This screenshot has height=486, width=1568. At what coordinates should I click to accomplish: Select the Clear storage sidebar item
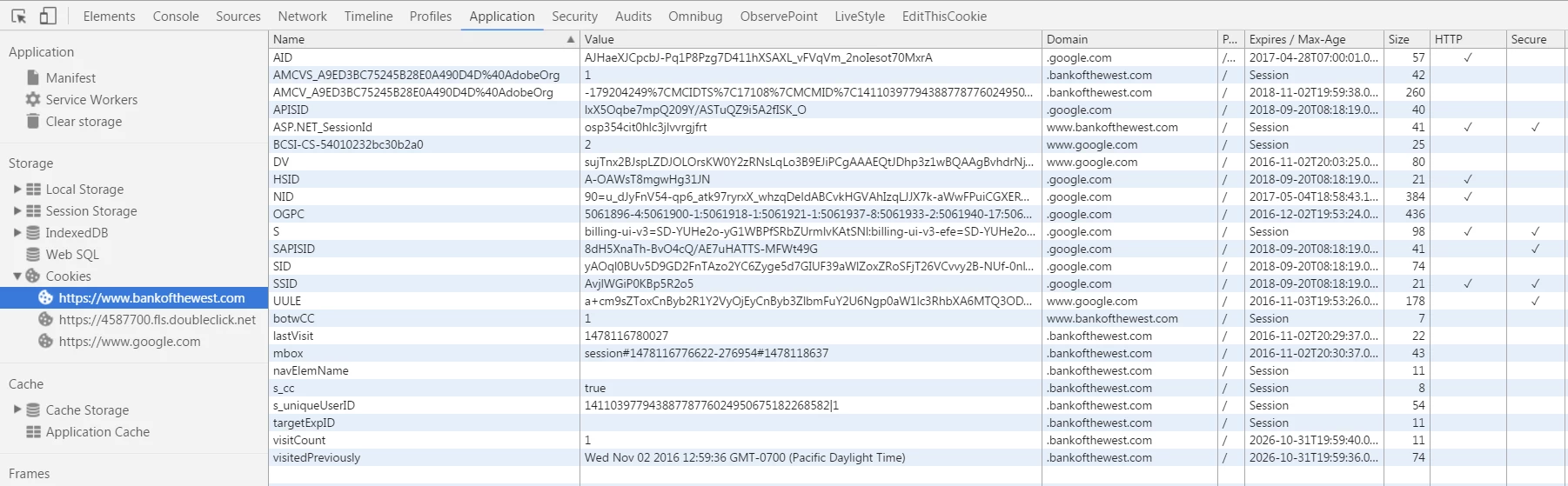[84, 122]
